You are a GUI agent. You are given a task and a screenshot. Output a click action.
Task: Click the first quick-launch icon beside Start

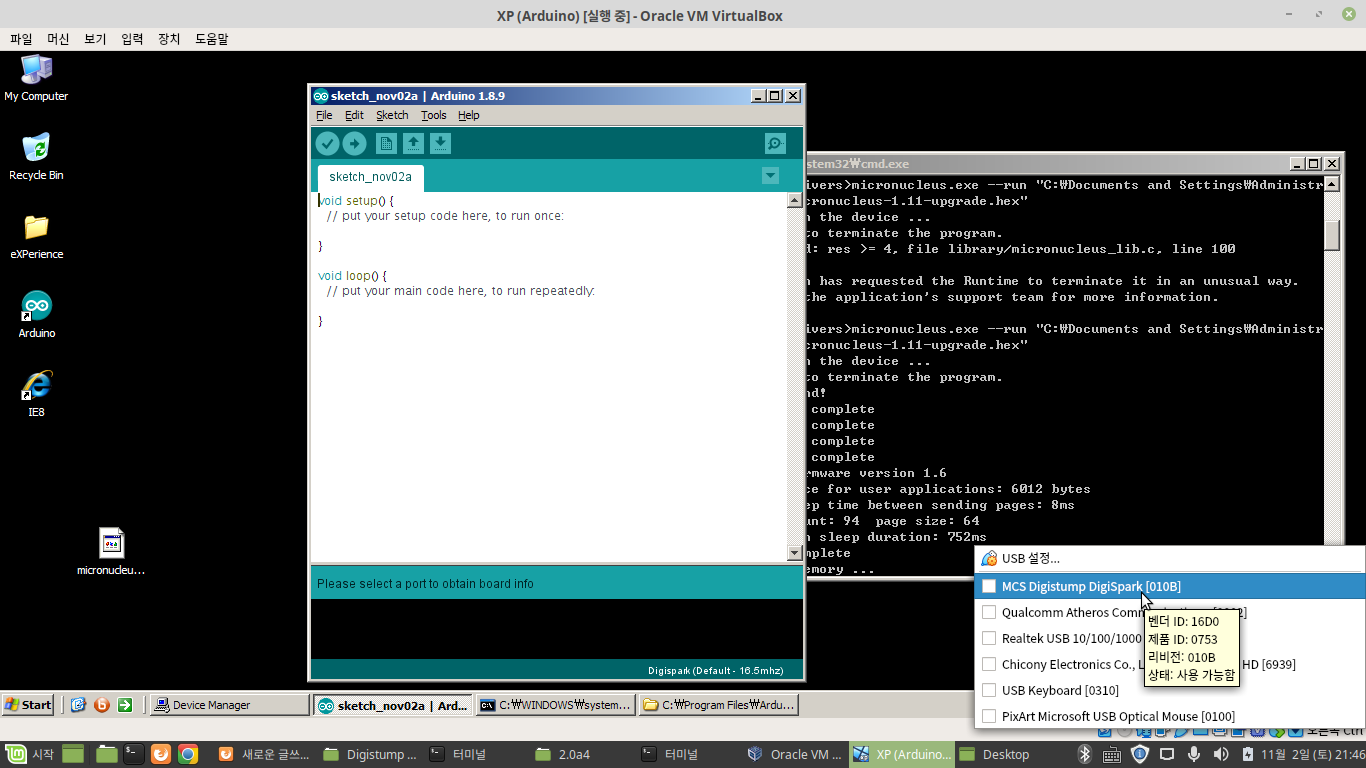pyautogui.click(x=78, y=705)
